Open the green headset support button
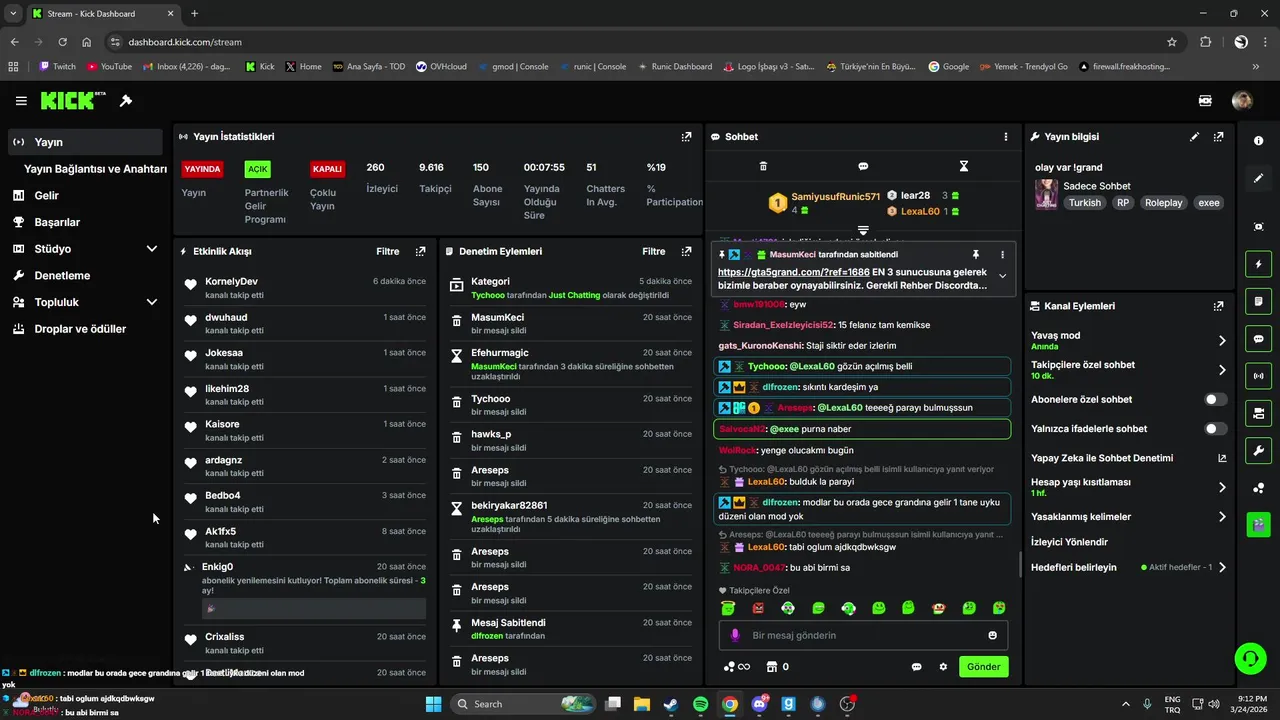 click(1250, 658)
